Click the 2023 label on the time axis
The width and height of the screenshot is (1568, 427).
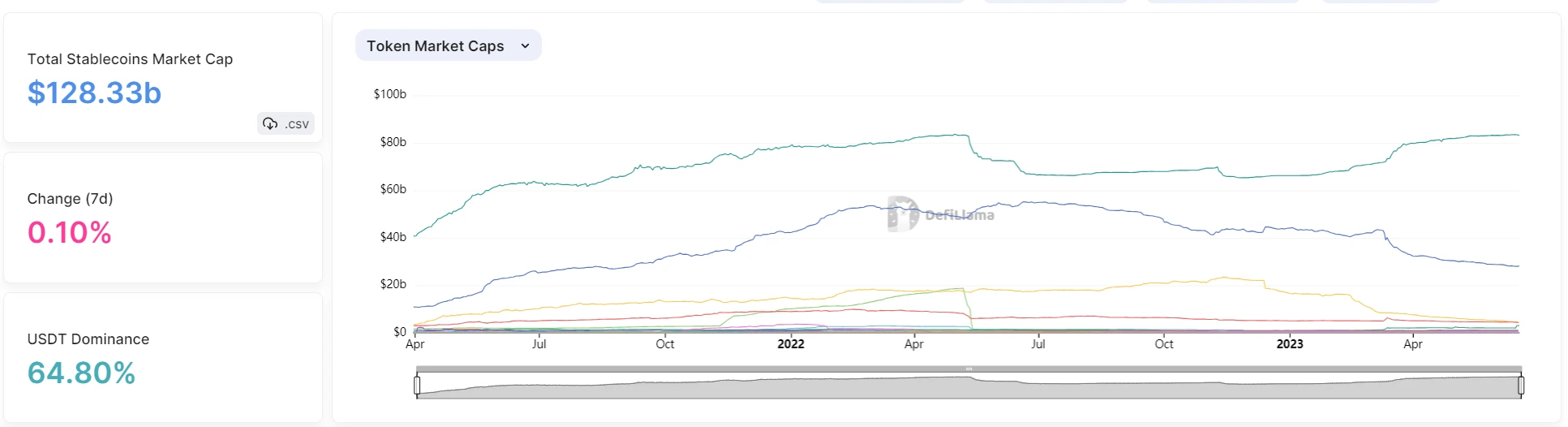point(1290,344)
